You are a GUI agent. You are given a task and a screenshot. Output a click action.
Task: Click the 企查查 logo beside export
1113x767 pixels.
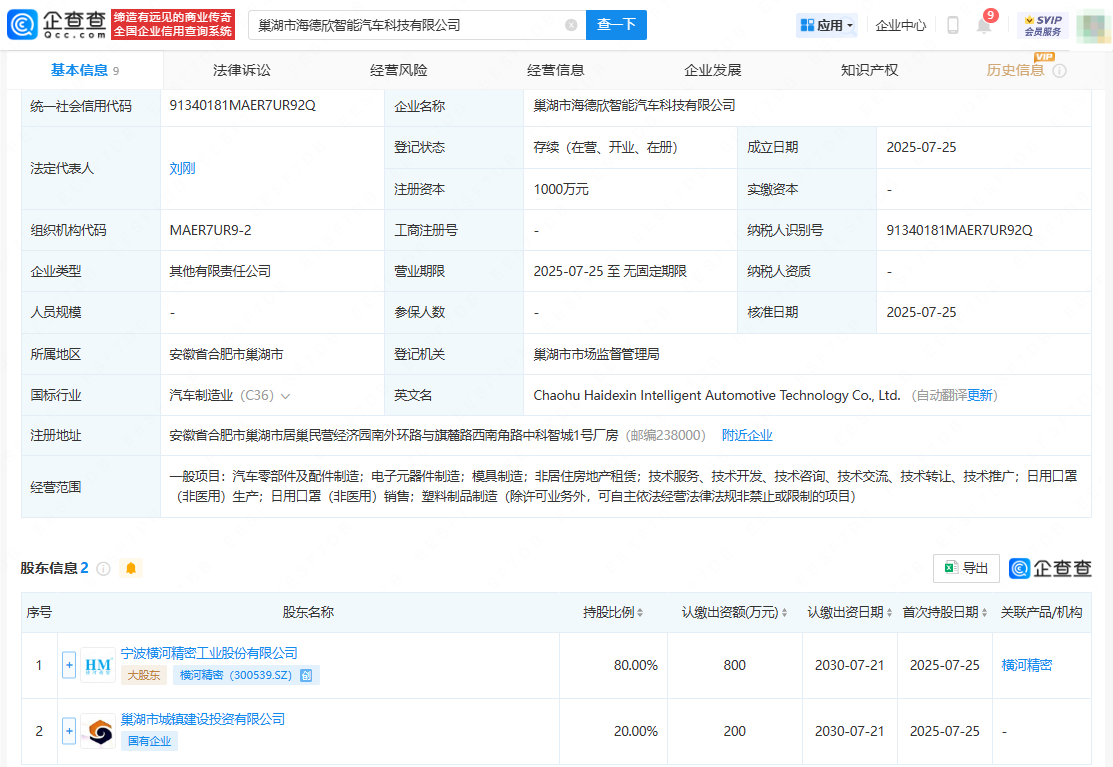pyautogui.click(x=1050, y=568)
